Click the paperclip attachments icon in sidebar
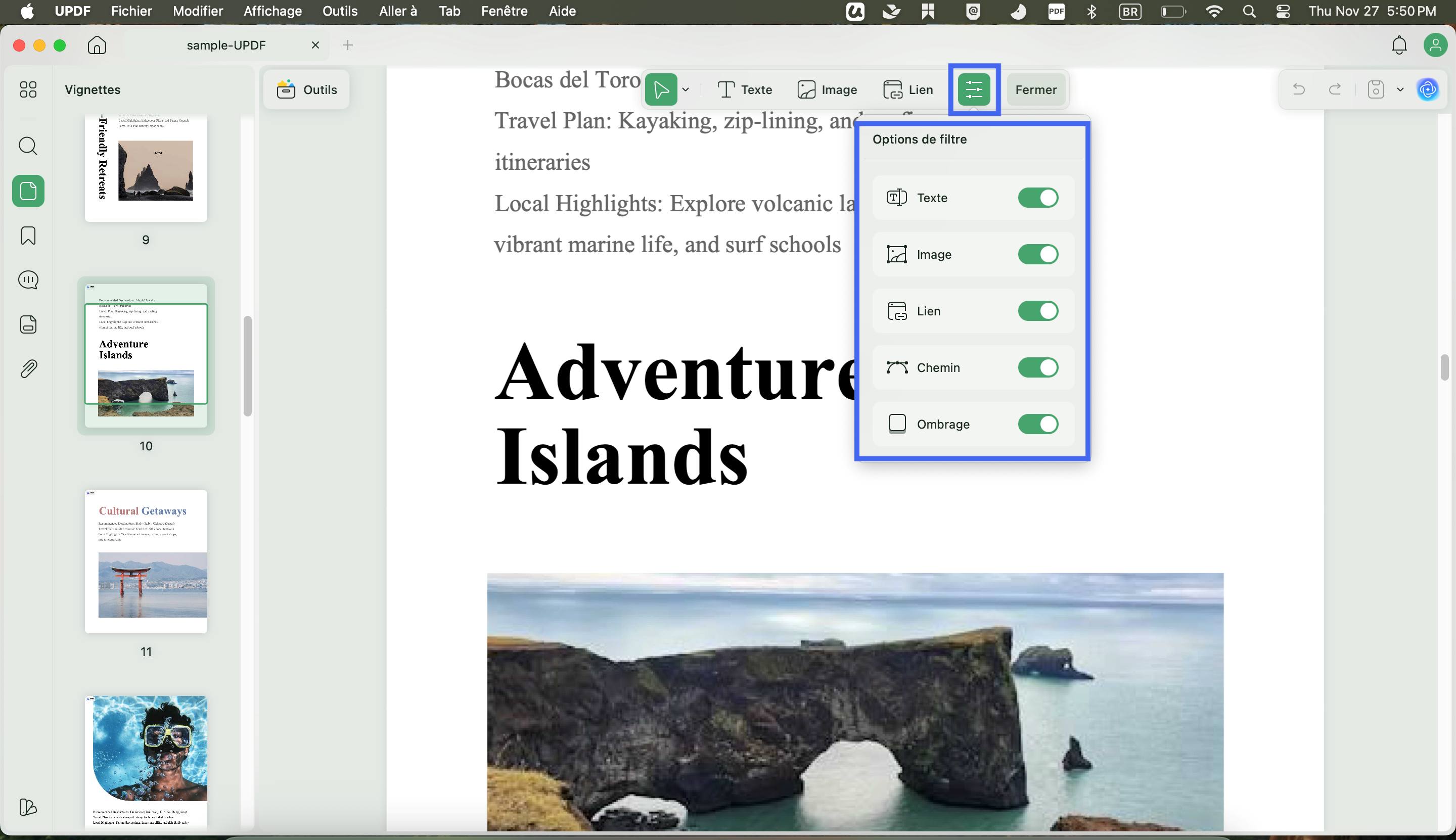The image size is (1456, 840). 28,368
